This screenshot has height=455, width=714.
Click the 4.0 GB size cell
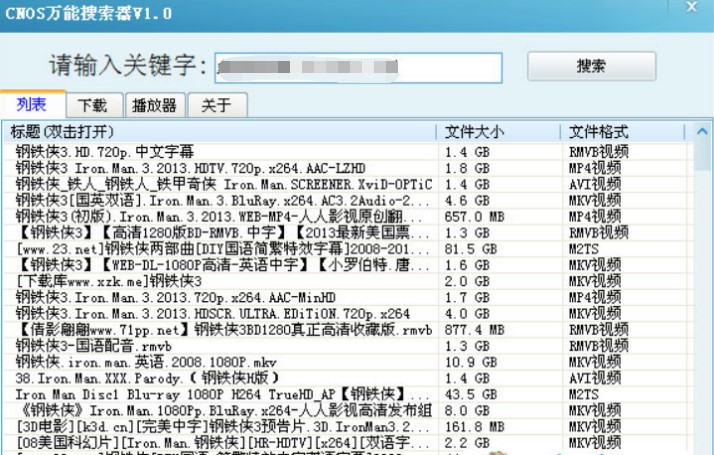click(467, 314)
